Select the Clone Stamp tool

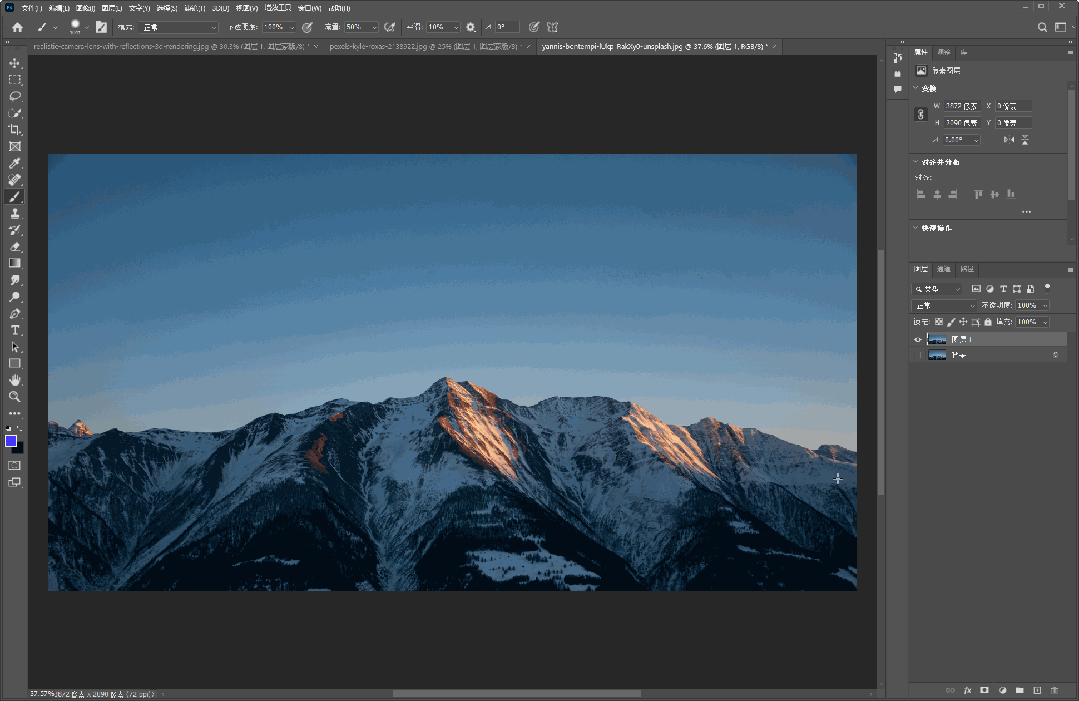pyautogui.click(x=15, y=214)
